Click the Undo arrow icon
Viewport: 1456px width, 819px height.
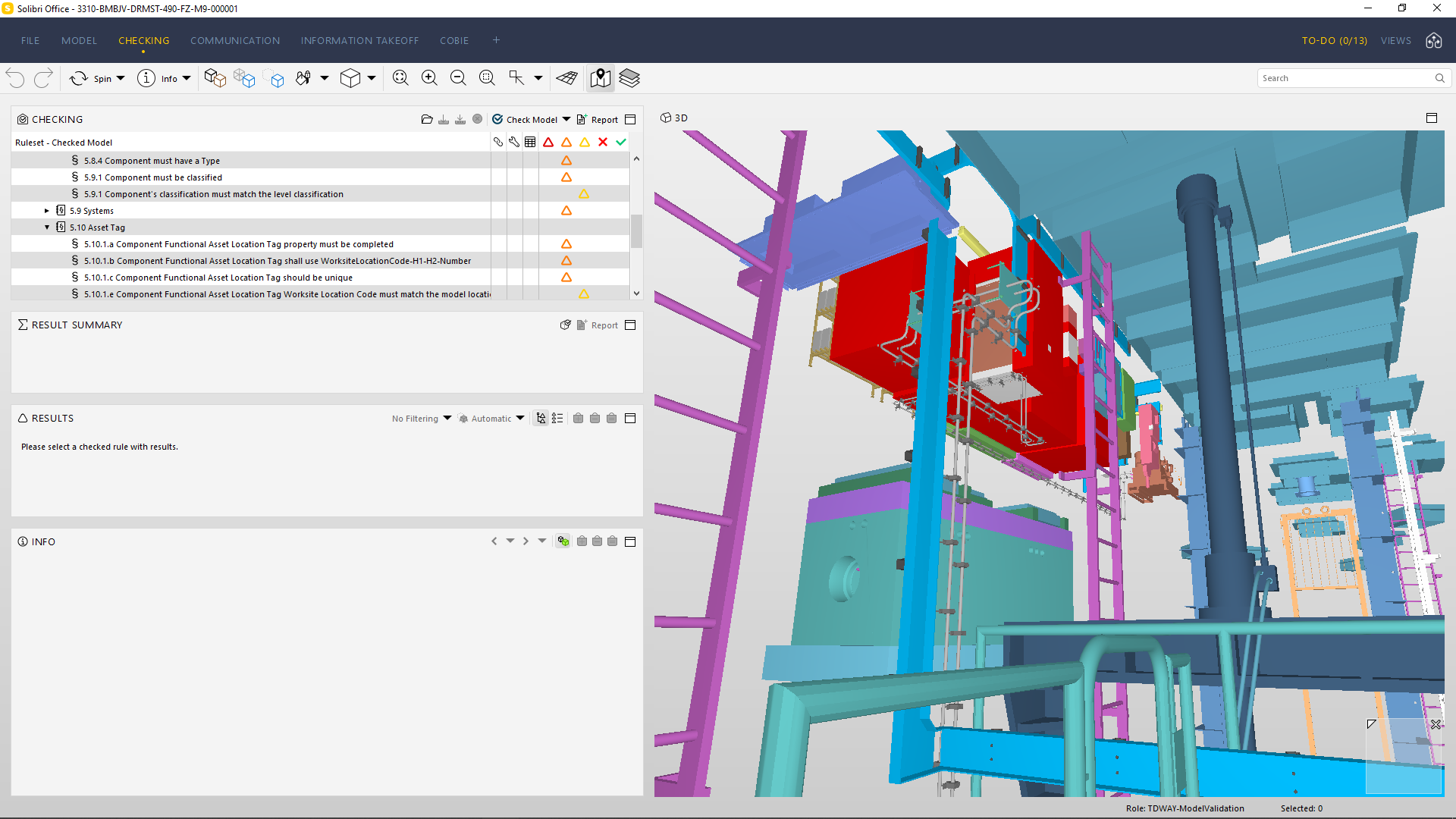(15, 78)
